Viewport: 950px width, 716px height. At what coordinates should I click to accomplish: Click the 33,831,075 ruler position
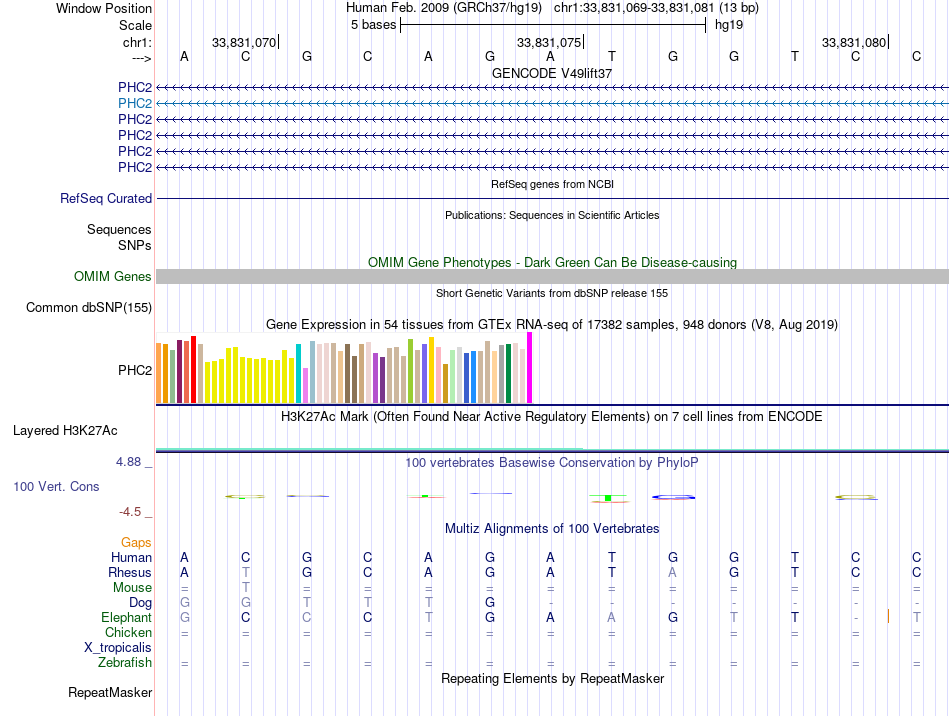(548, 42)
